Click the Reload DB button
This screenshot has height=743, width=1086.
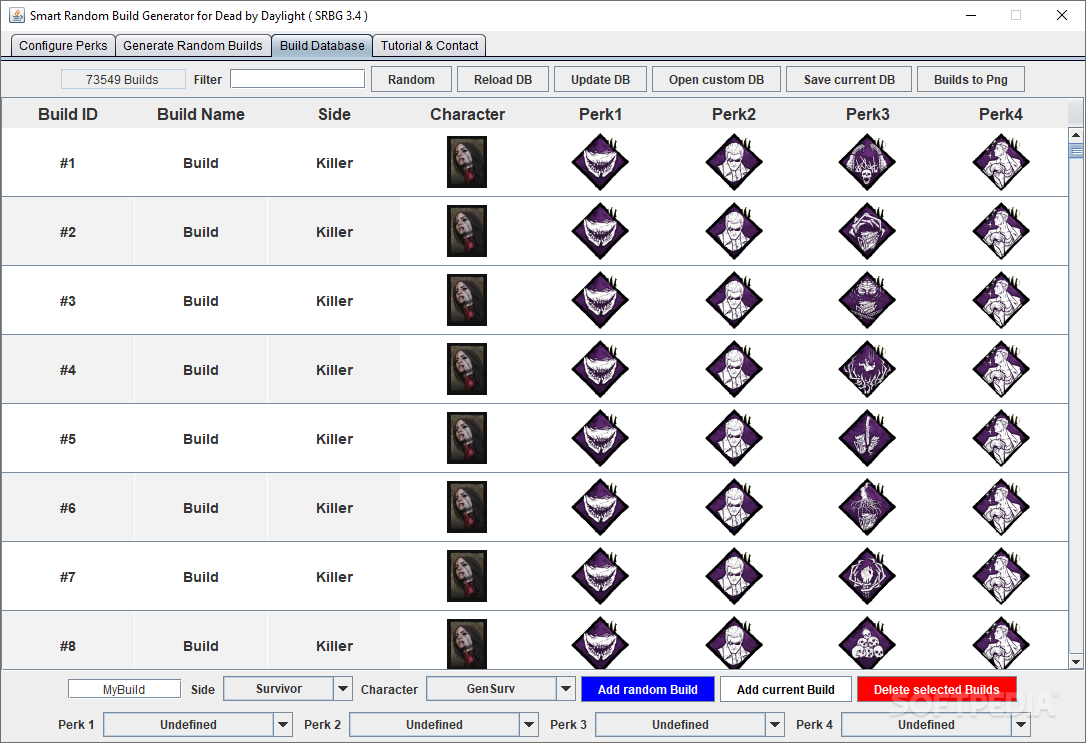(x=503, y=80)
